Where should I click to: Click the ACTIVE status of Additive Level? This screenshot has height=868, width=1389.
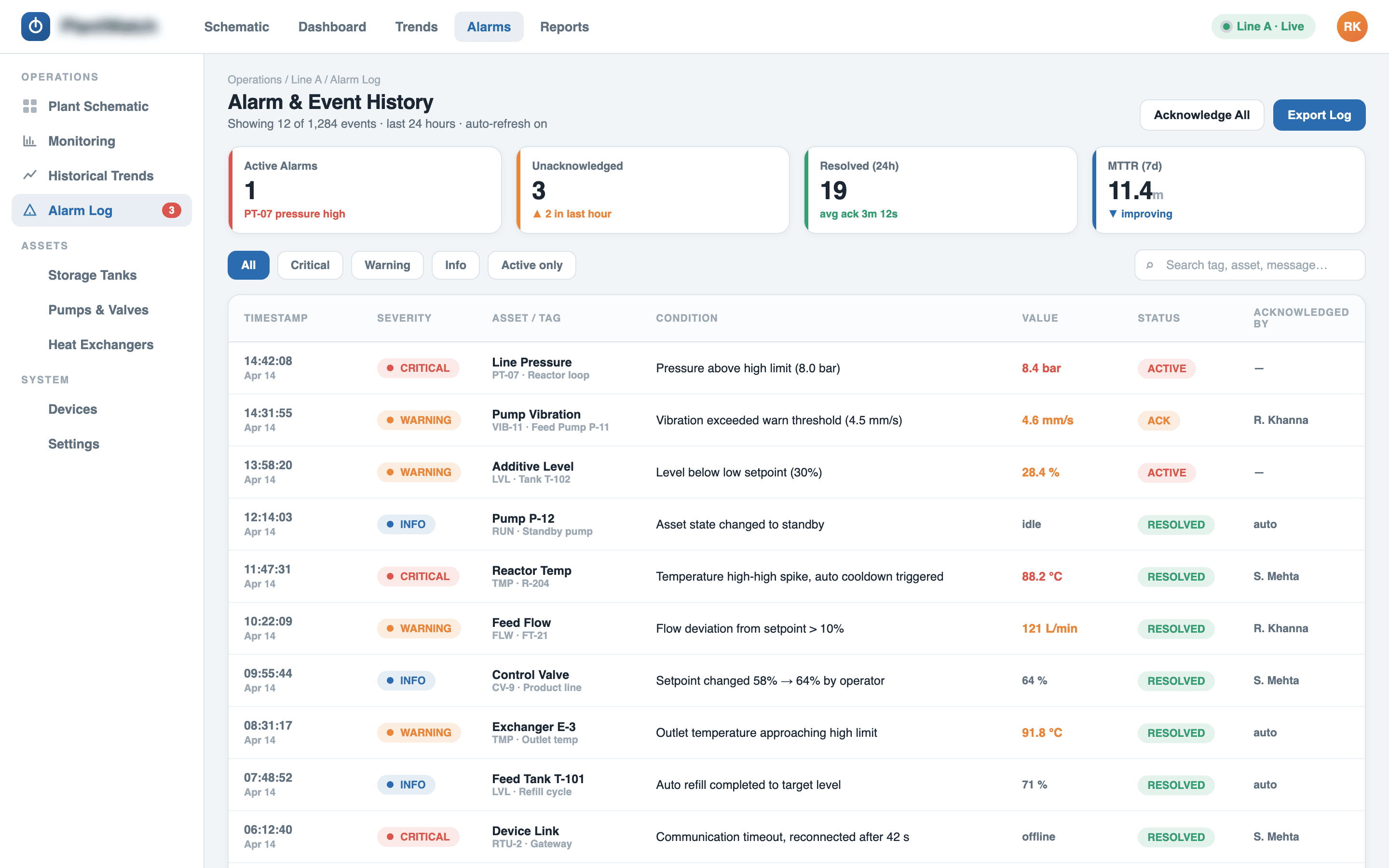(1166, 473)
